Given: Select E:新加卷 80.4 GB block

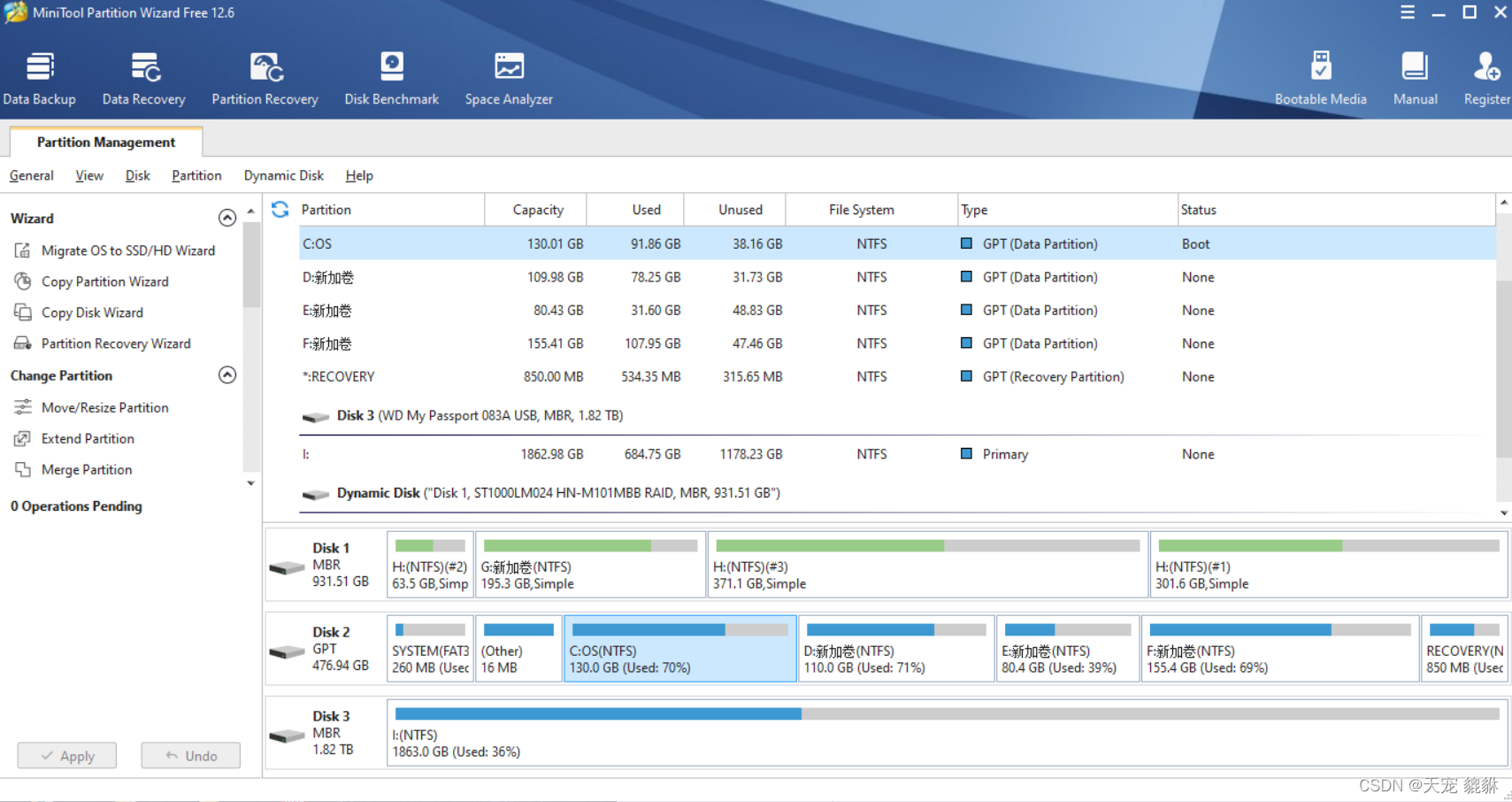Looking at the screenshot, I should click(x=1068, y=648).
